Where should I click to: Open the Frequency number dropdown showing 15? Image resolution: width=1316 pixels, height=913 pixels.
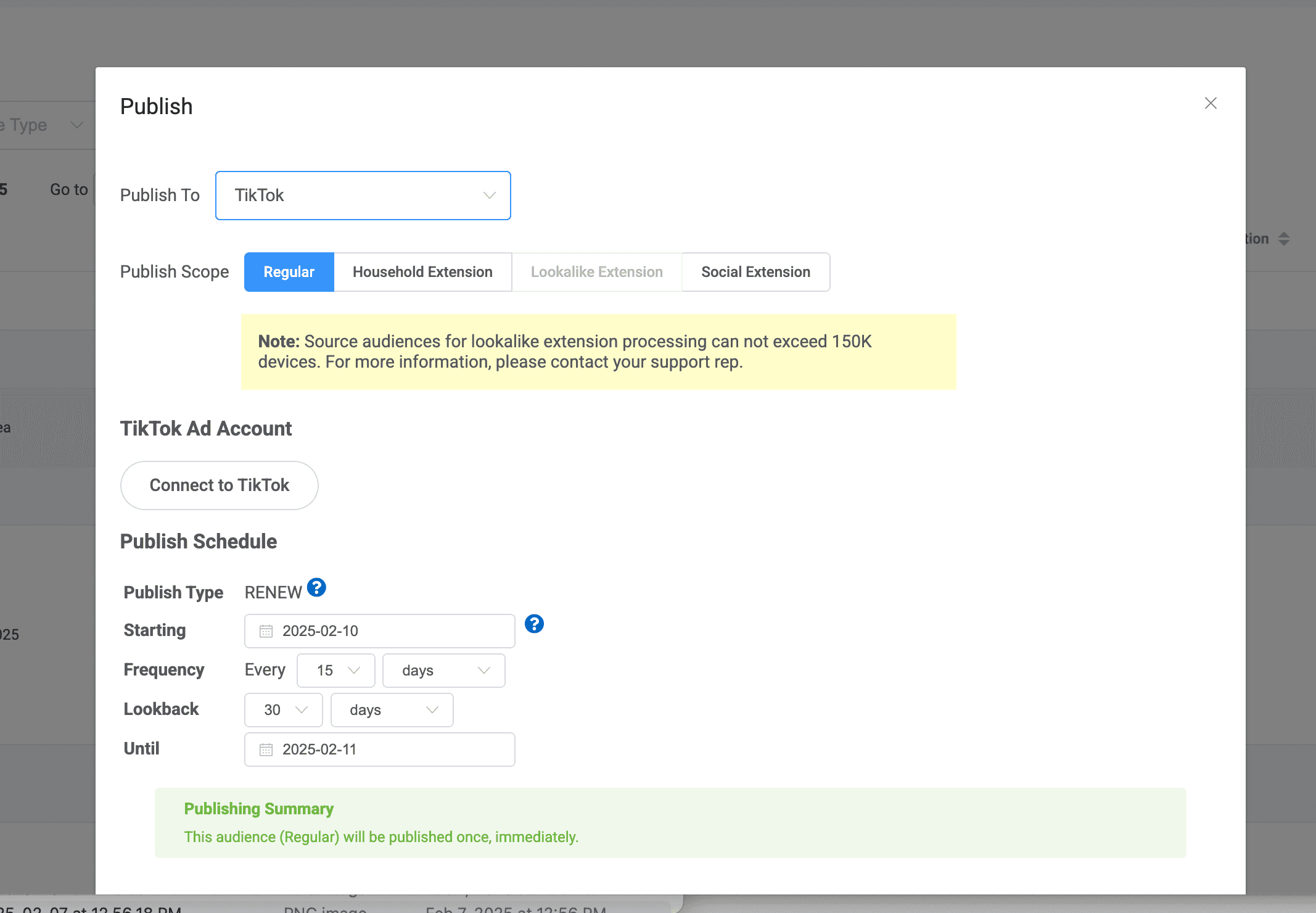point(336,671)
